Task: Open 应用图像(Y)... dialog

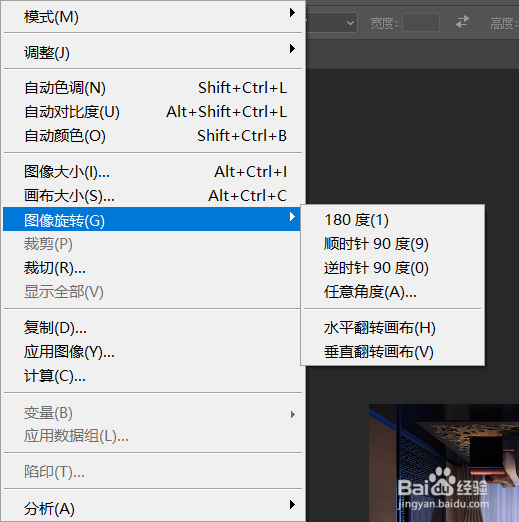Action: click(x=153, y=352)
